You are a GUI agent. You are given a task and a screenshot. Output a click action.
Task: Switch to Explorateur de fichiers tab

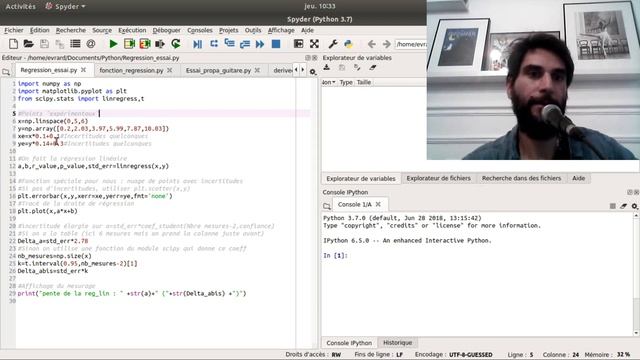[438, 178]
